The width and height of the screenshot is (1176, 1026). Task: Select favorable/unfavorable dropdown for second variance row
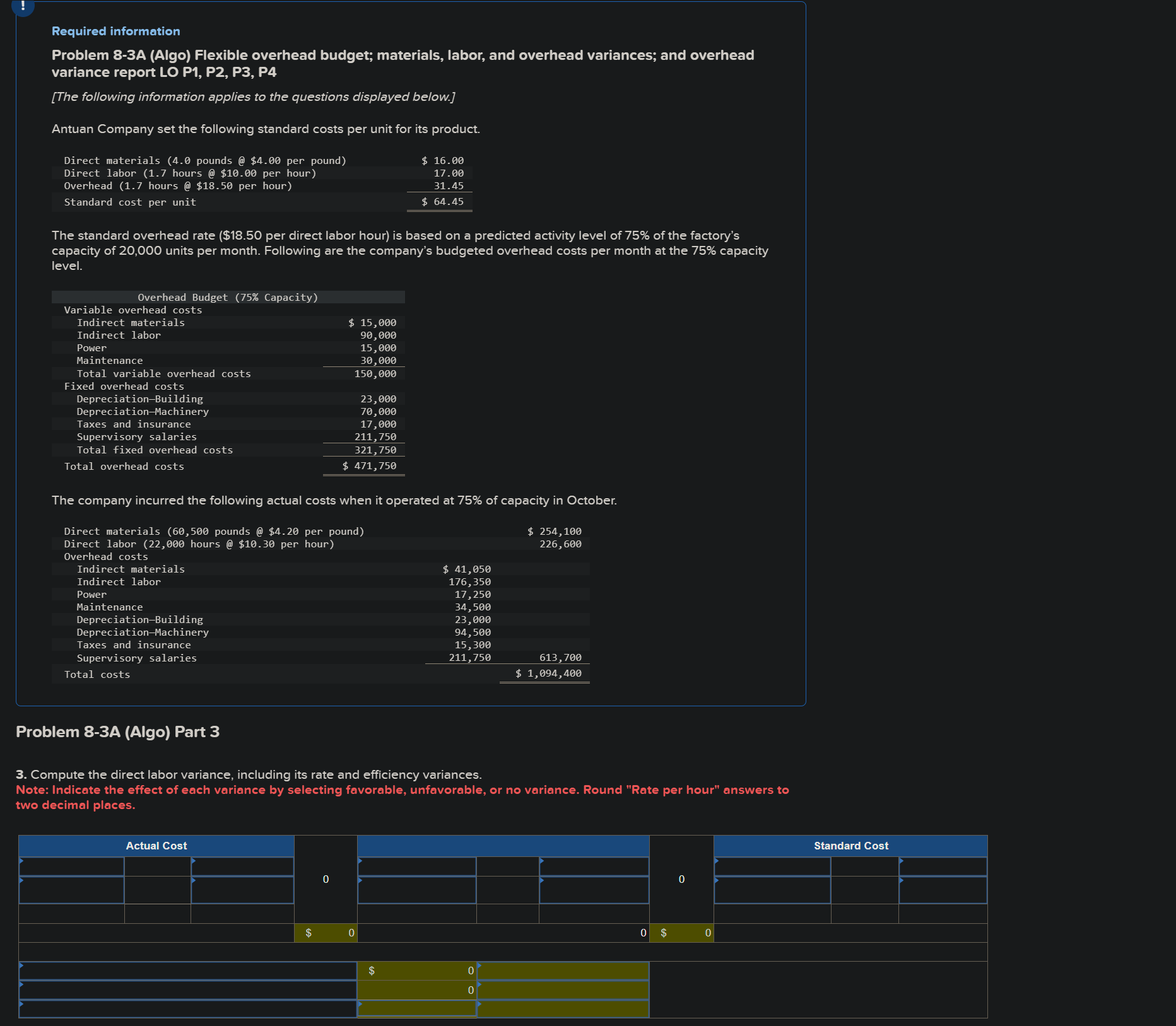(563, 990)
